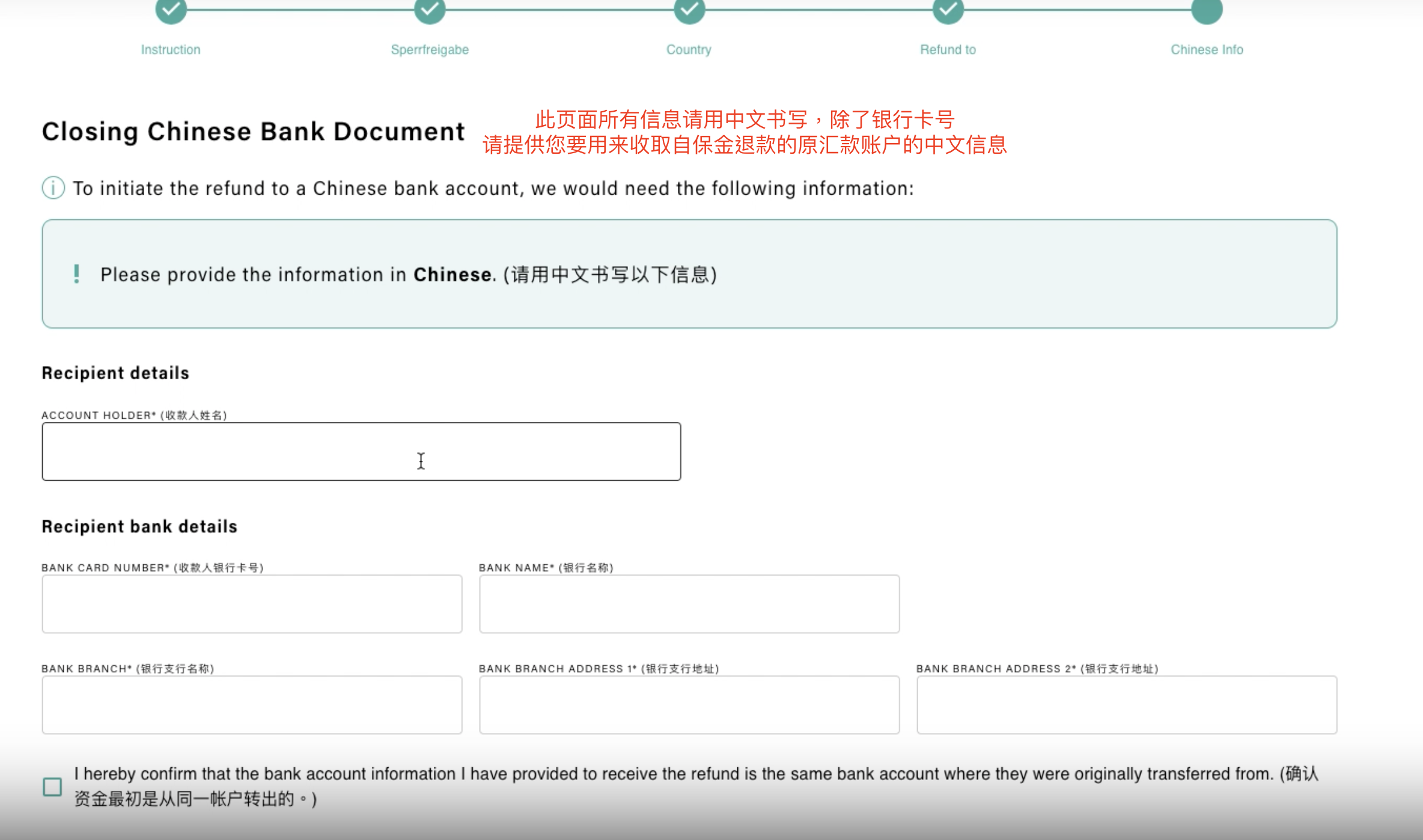
Task: Click the Chinese Info step circle
Action: click(x=1207, y=9)
